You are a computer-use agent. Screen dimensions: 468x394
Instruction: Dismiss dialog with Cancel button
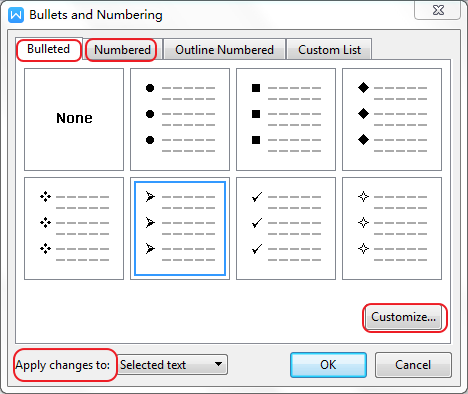pos(413,365)
